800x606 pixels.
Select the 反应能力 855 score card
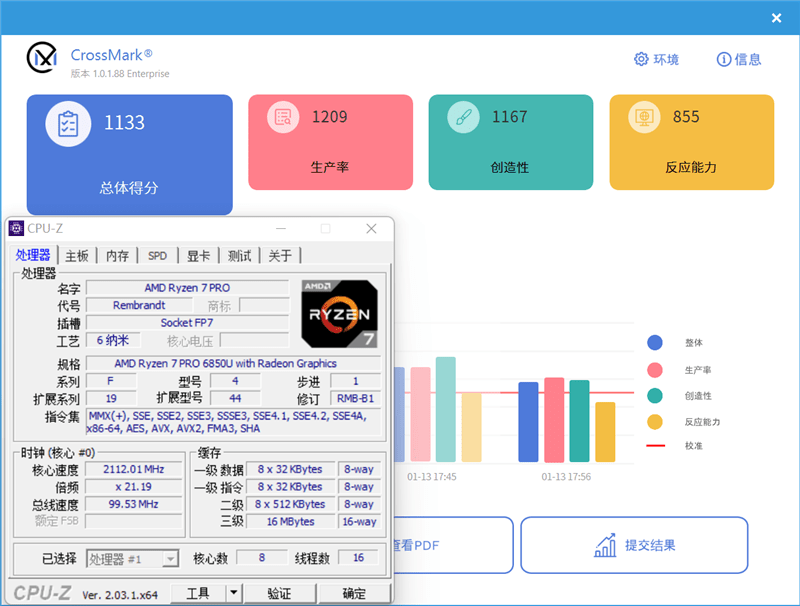coord(692,142)
